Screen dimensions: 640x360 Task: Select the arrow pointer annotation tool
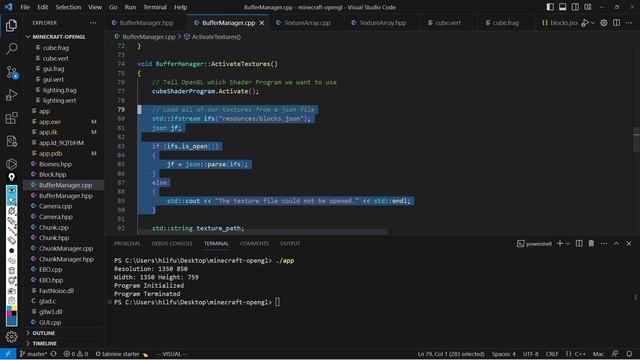click(x=11, y=200)
